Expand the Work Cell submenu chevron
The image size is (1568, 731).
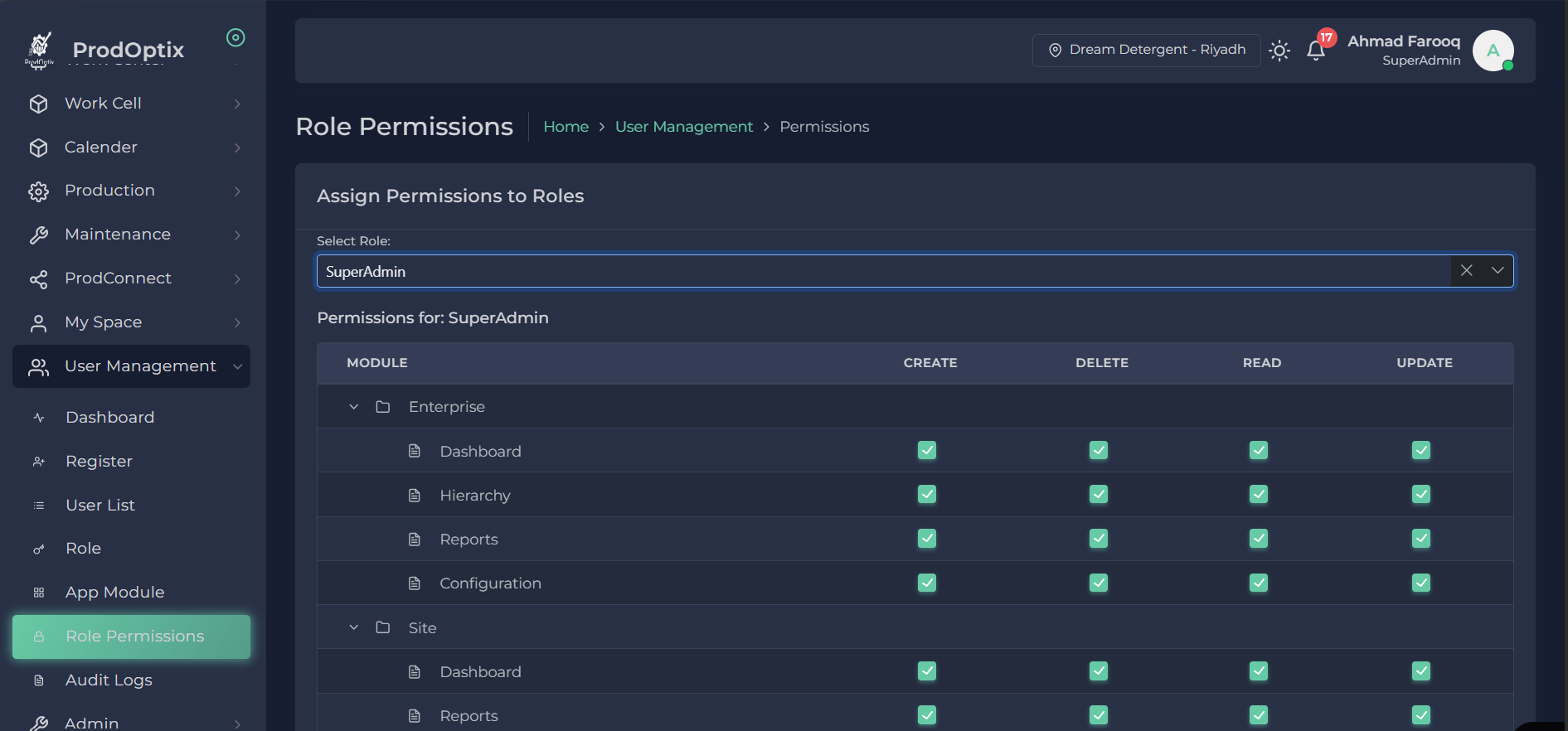coord(237,104)
